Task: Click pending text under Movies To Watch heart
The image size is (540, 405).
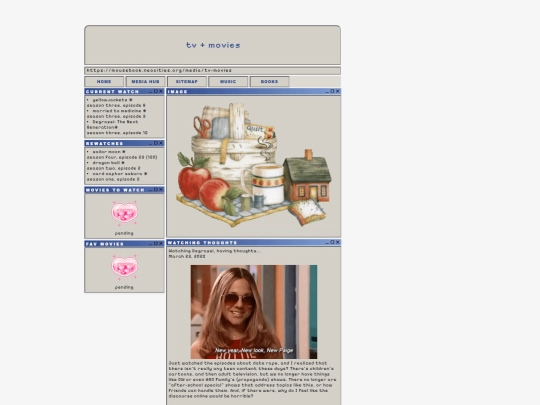Action: (x=124, y=233)
